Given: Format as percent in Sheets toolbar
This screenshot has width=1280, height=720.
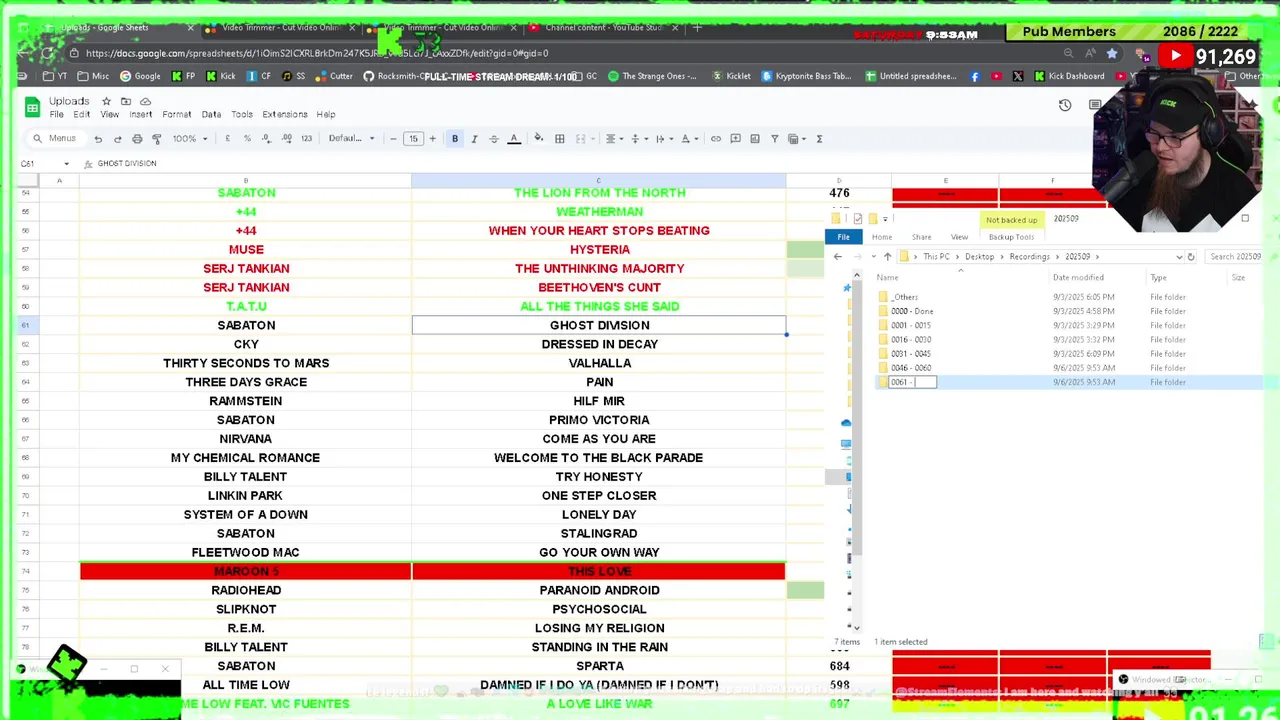Looking at the screenshot, I should 247,139.
